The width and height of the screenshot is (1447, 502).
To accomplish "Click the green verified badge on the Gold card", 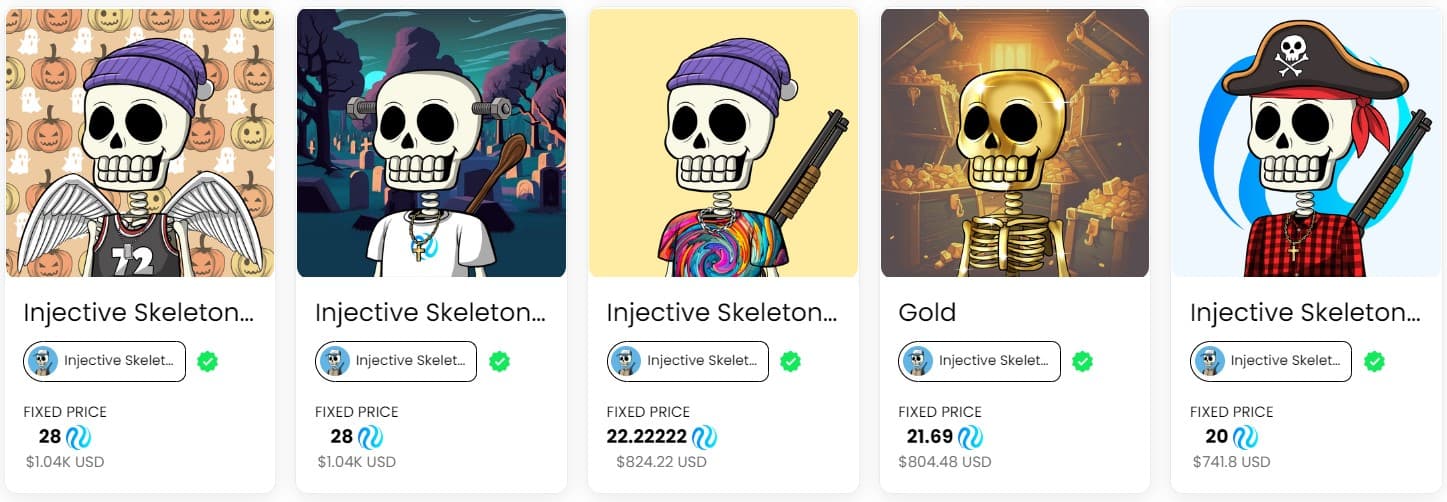I will pyautogui.click(x=1083, y=361).
